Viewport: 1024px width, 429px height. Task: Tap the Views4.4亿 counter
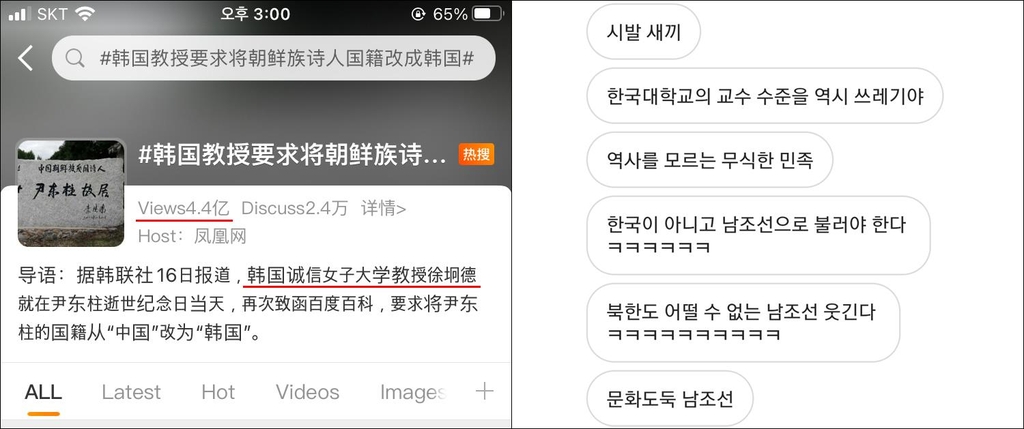pyautogui.click(x=184, y=209)
